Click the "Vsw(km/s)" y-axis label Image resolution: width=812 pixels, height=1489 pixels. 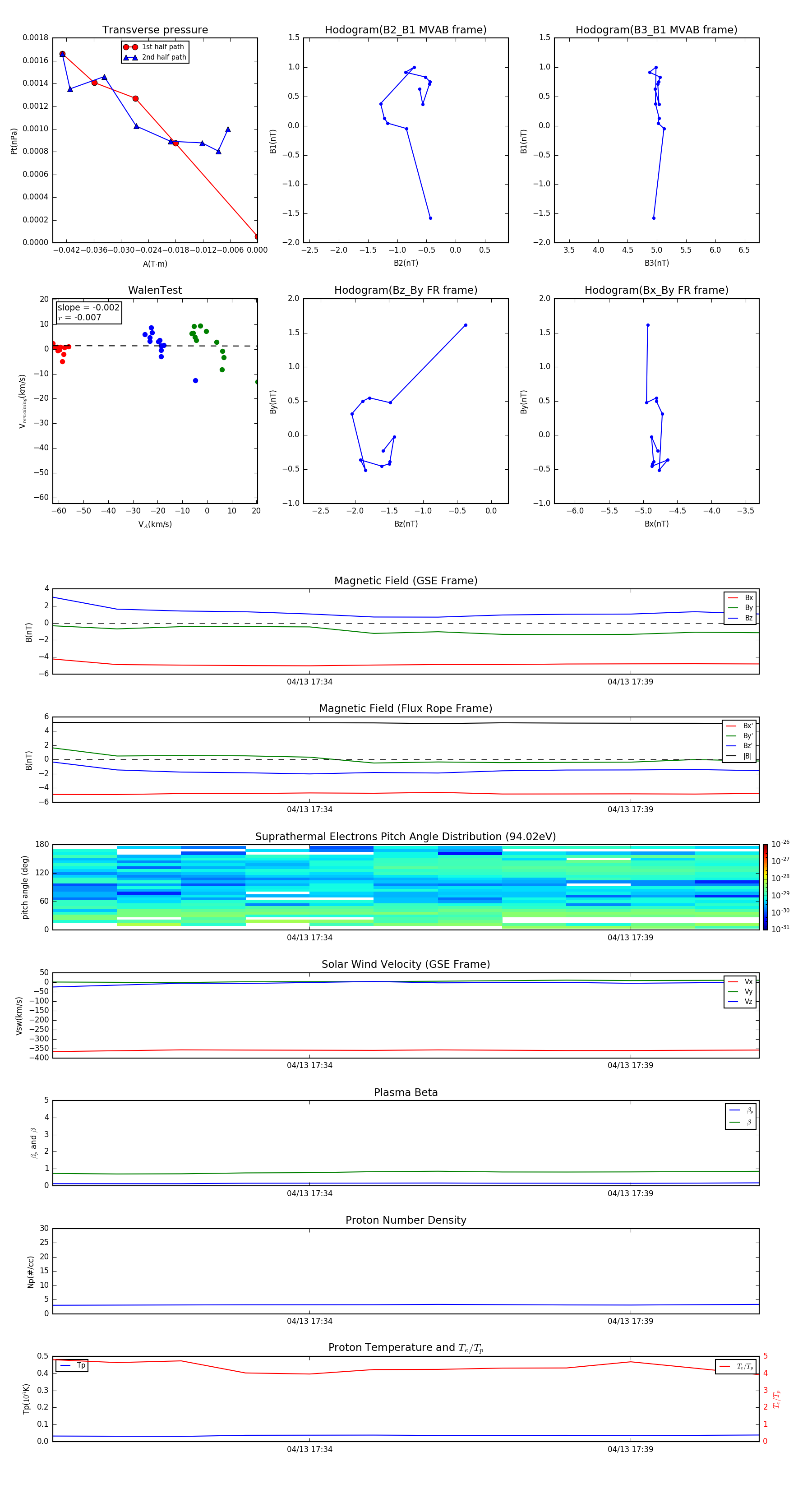coord(19,1016)
